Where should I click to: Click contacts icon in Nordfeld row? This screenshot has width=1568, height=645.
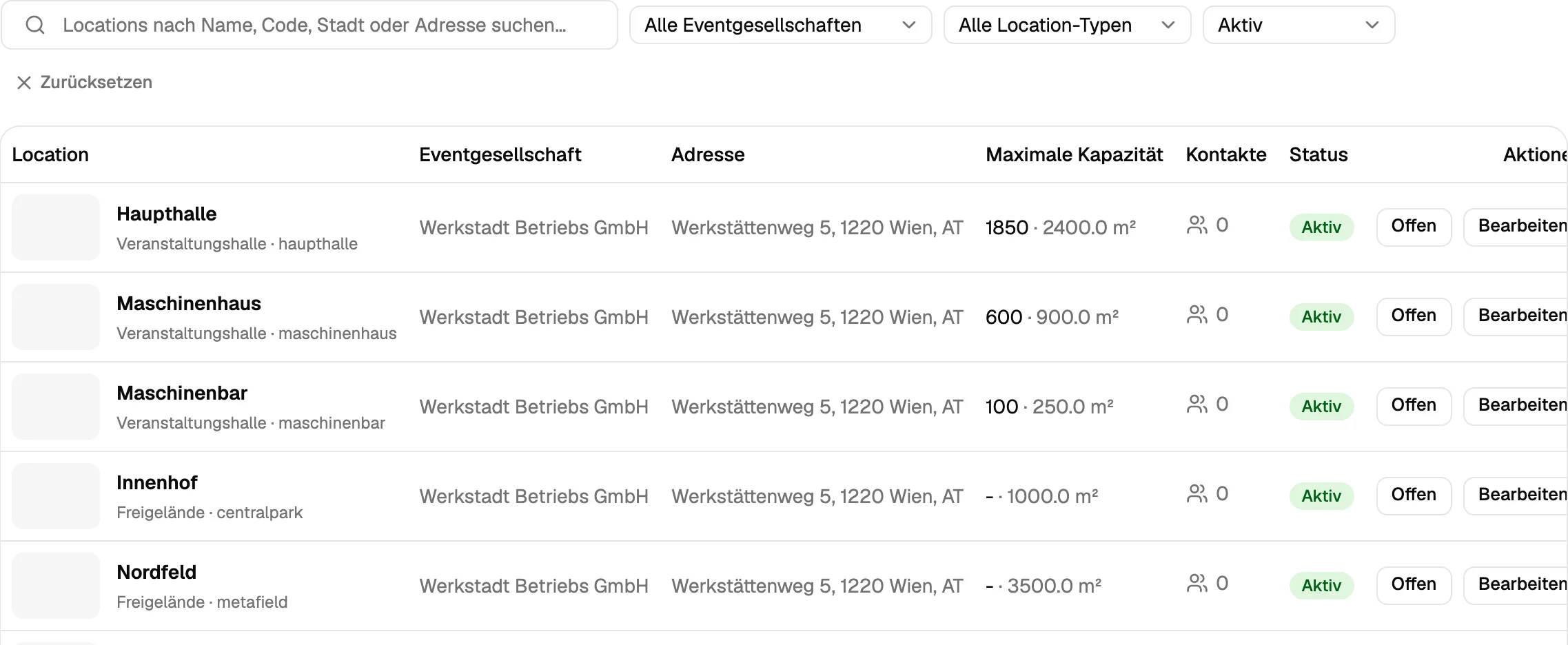pyautogui.click(x=1197, y=584)
